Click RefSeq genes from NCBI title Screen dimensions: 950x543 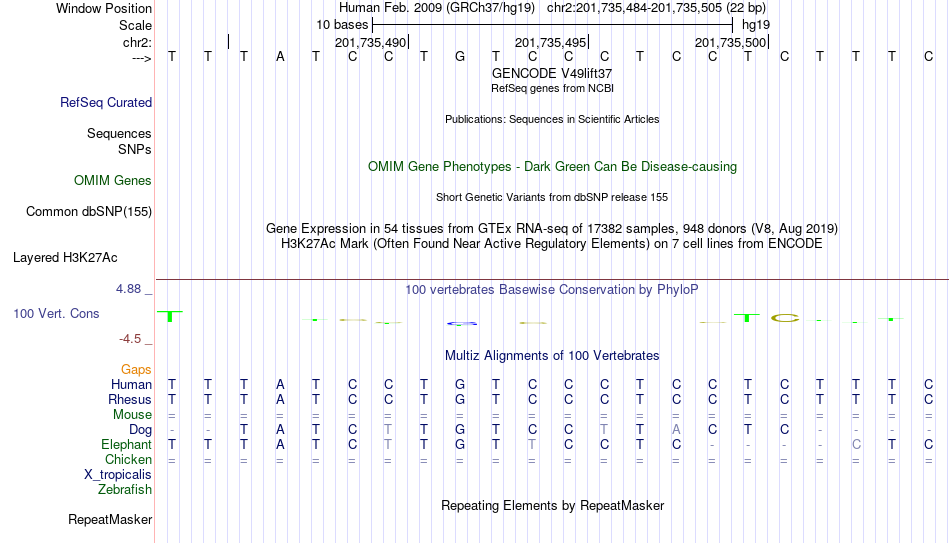(553, 88)
